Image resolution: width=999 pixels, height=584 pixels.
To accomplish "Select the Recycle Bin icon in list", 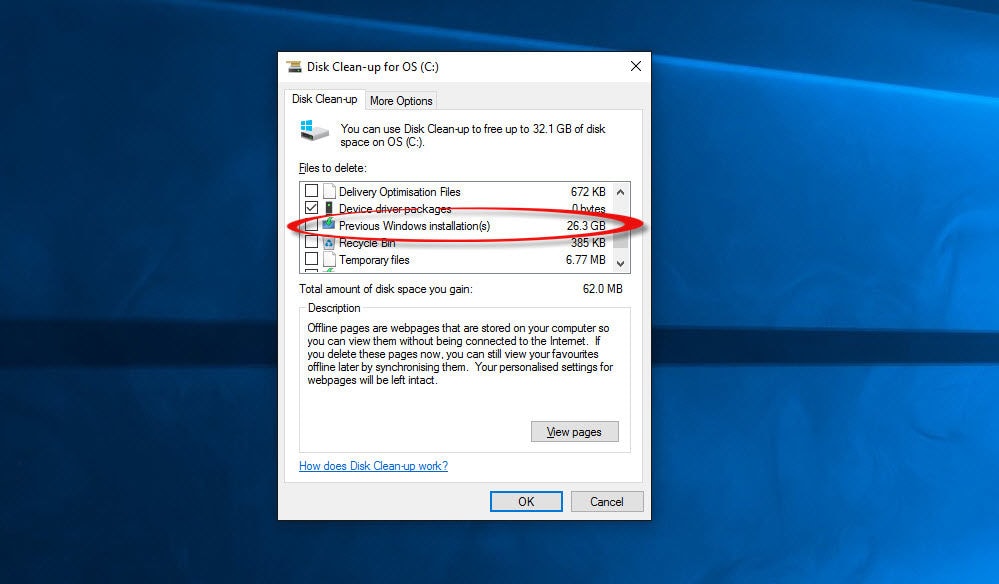I will (x=329, y=243).
